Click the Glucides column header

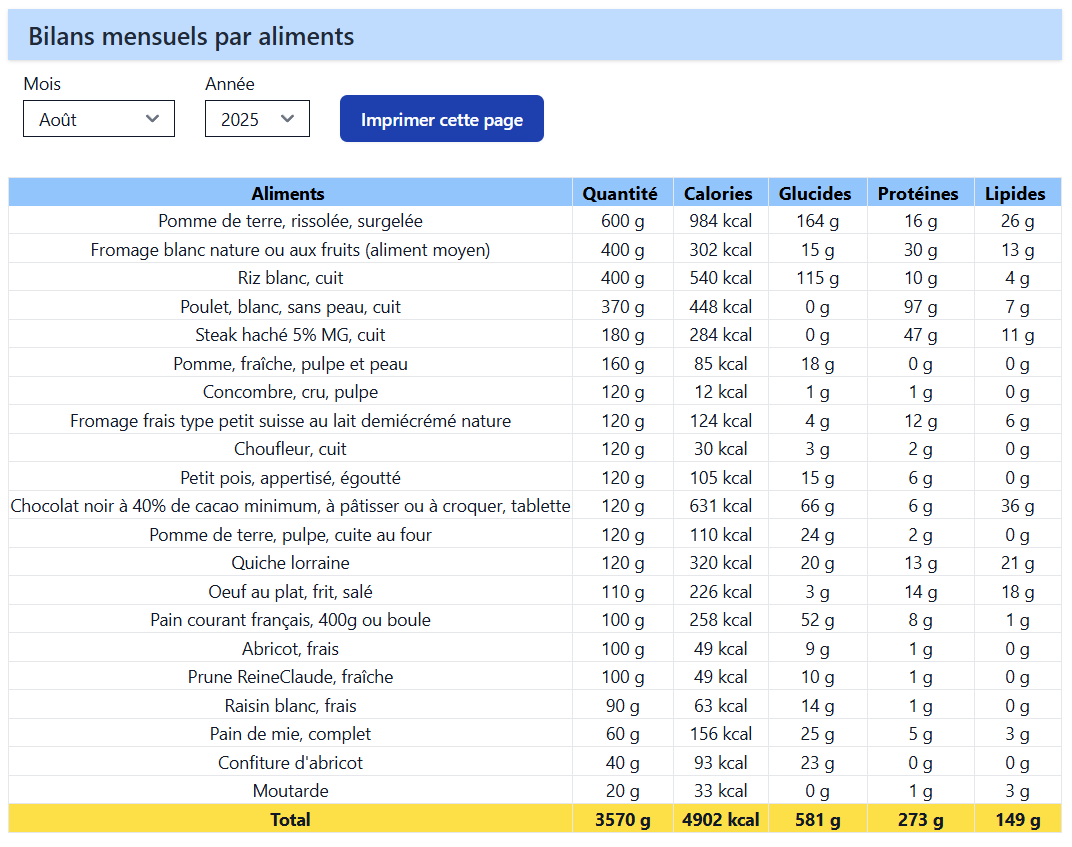tap(818, 193)
